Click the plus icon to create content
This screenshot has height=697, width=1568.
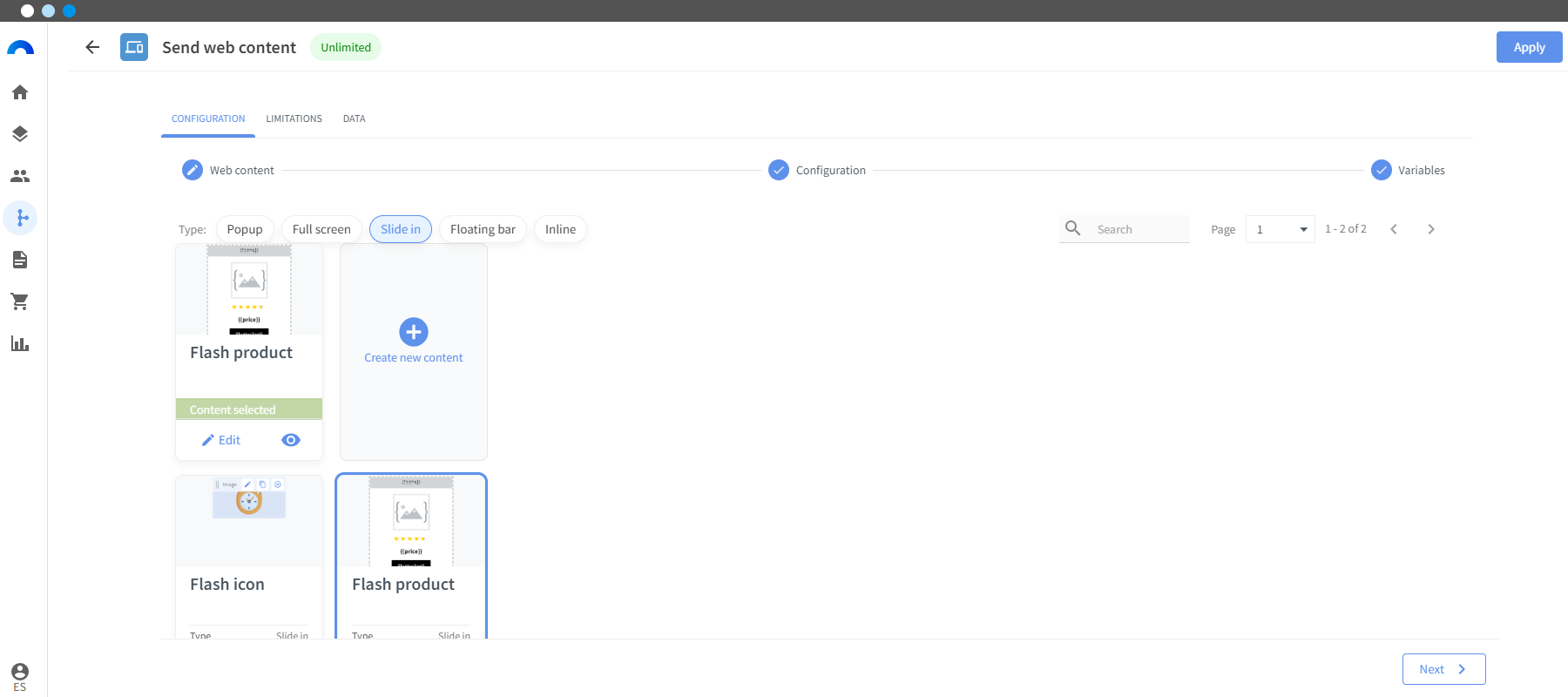click(x=414, y=332)
